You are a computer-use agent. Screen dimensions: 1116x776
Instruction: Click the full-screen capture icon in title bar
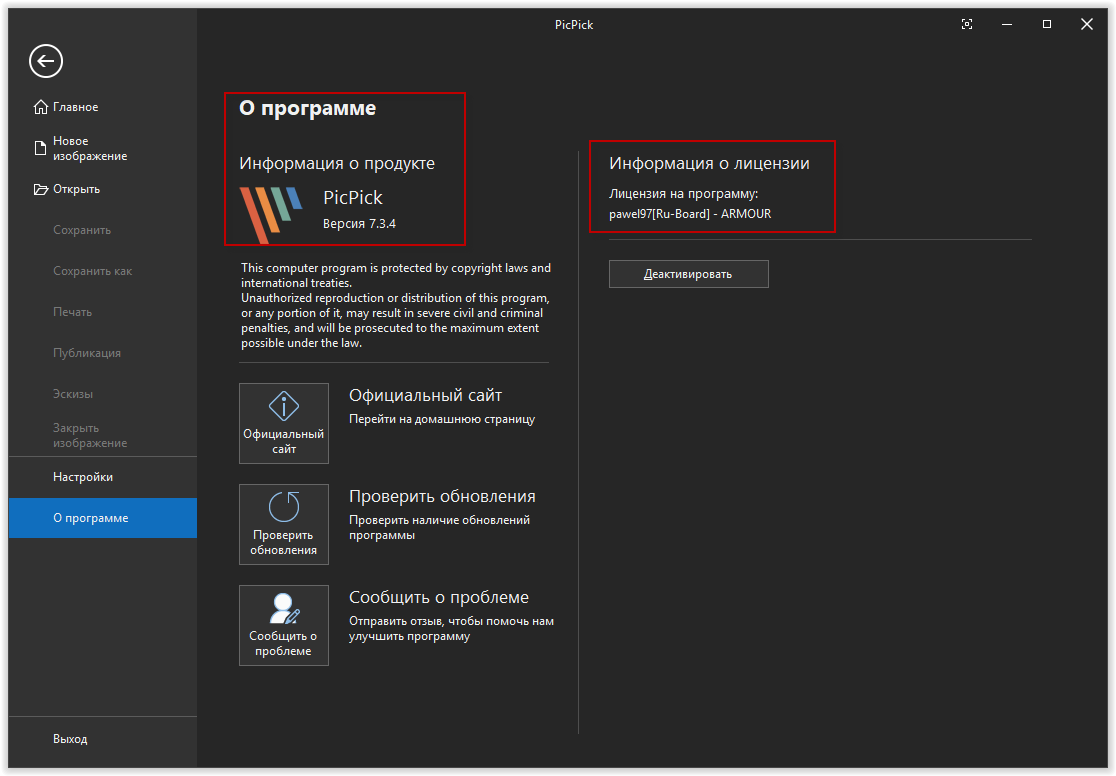(x=967, y=24)
